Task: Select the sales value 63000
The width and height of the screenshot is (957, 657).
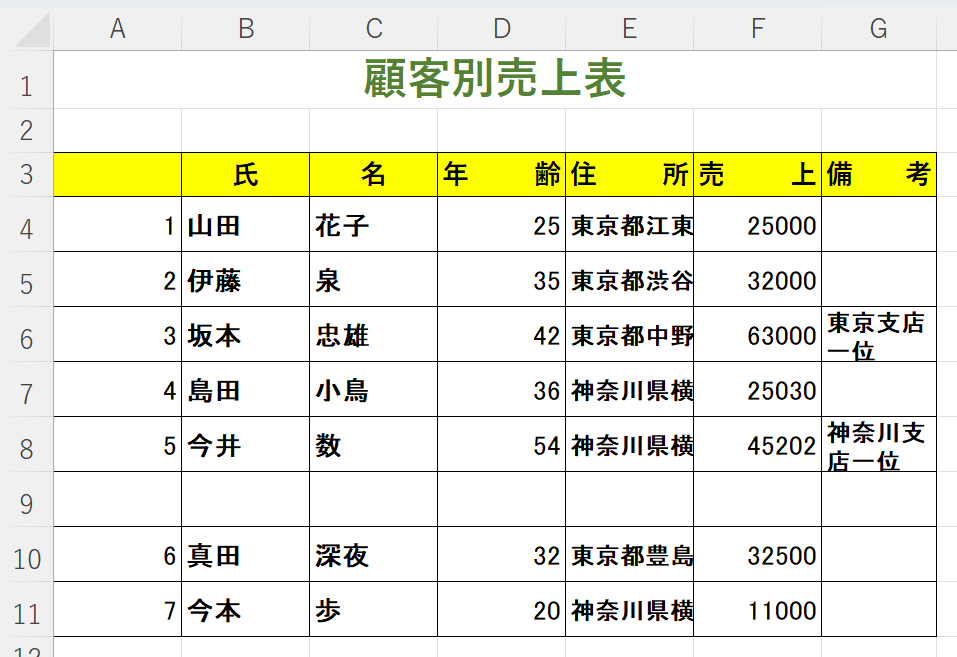Action: (x=757, y=335)
